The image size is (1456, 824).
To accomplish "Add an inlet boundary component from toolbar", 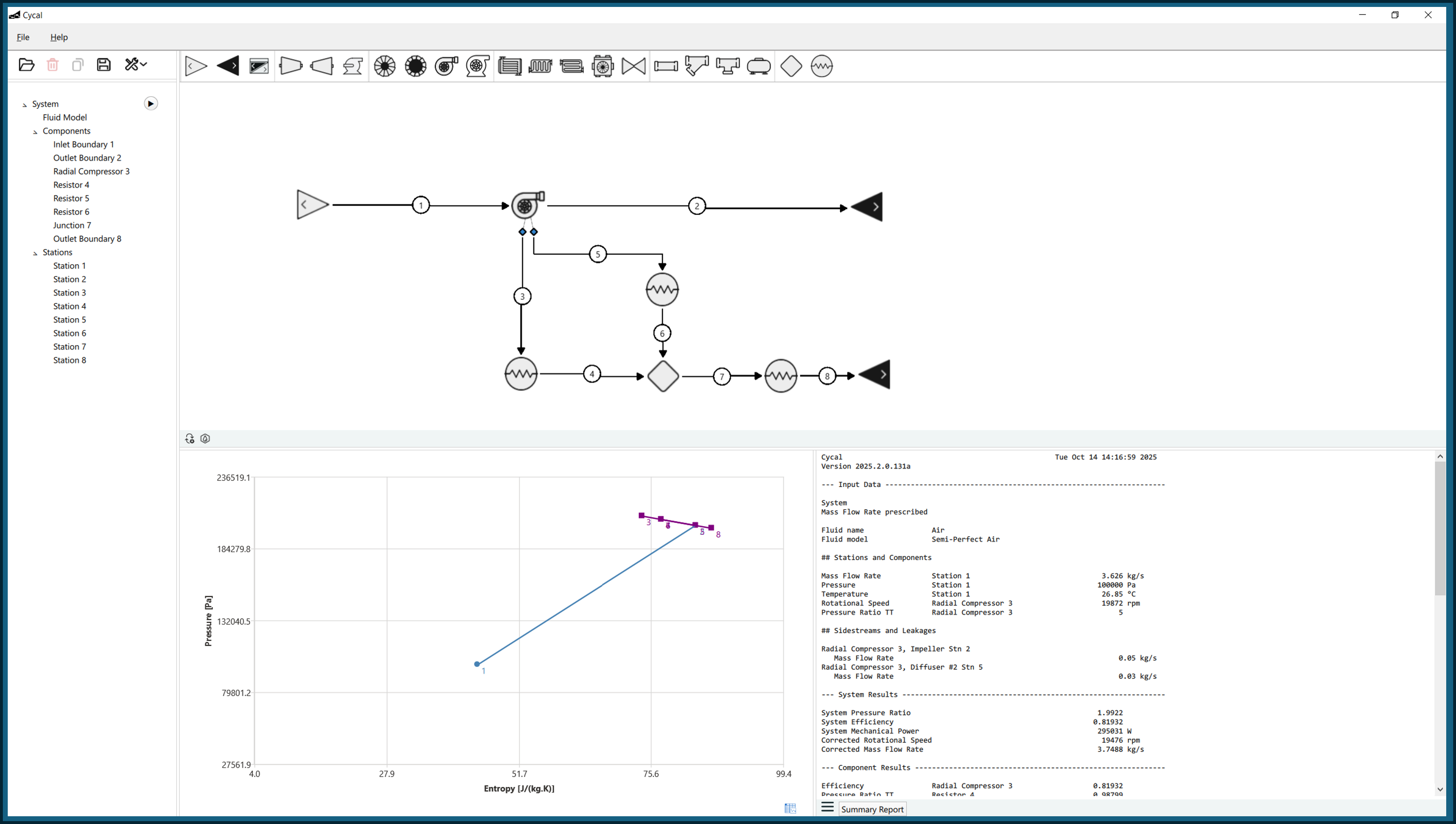I will [x=196, y=66].
